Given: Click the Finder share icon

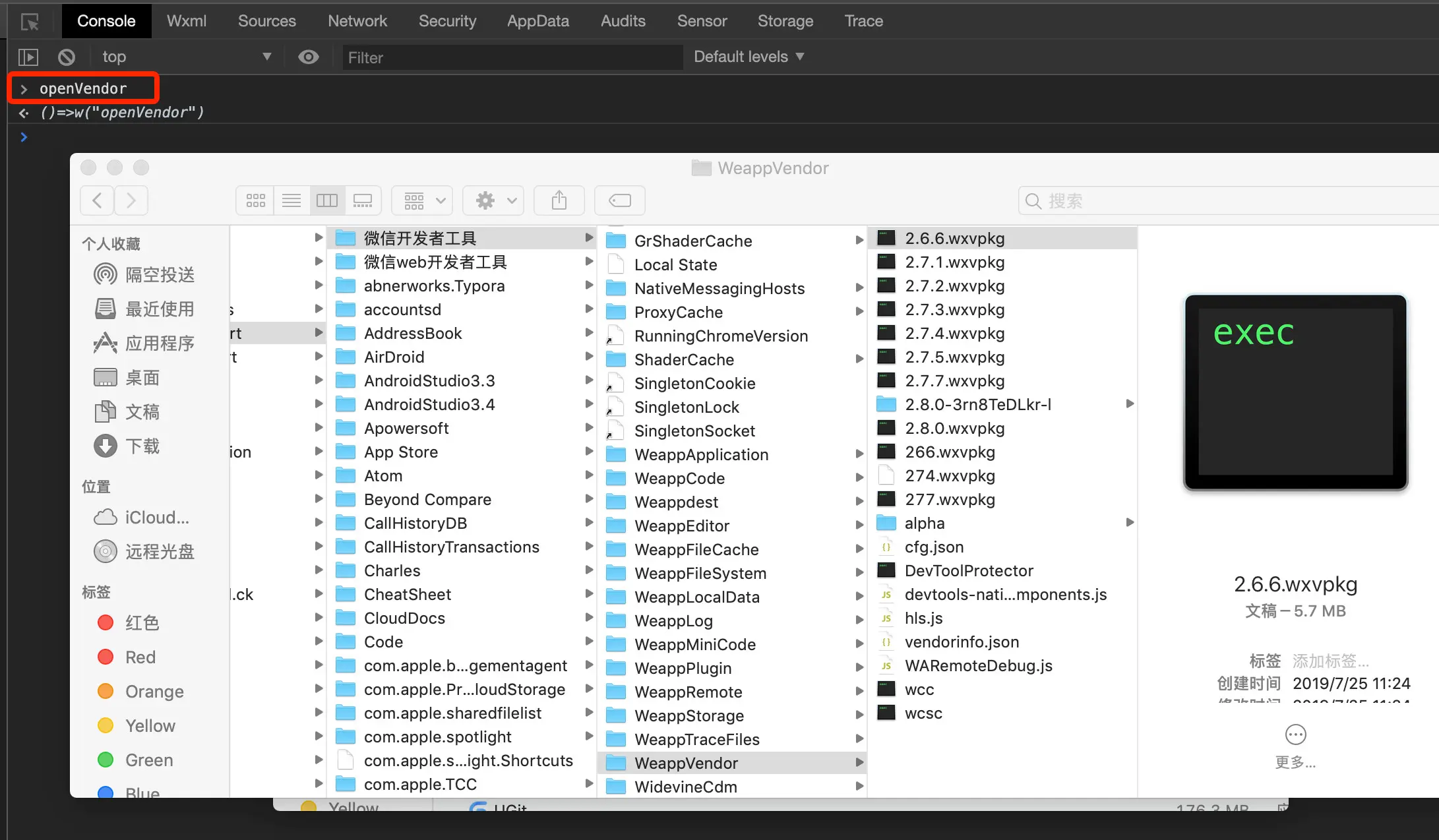Looking at the screenshot, I should tap(559, 200).
